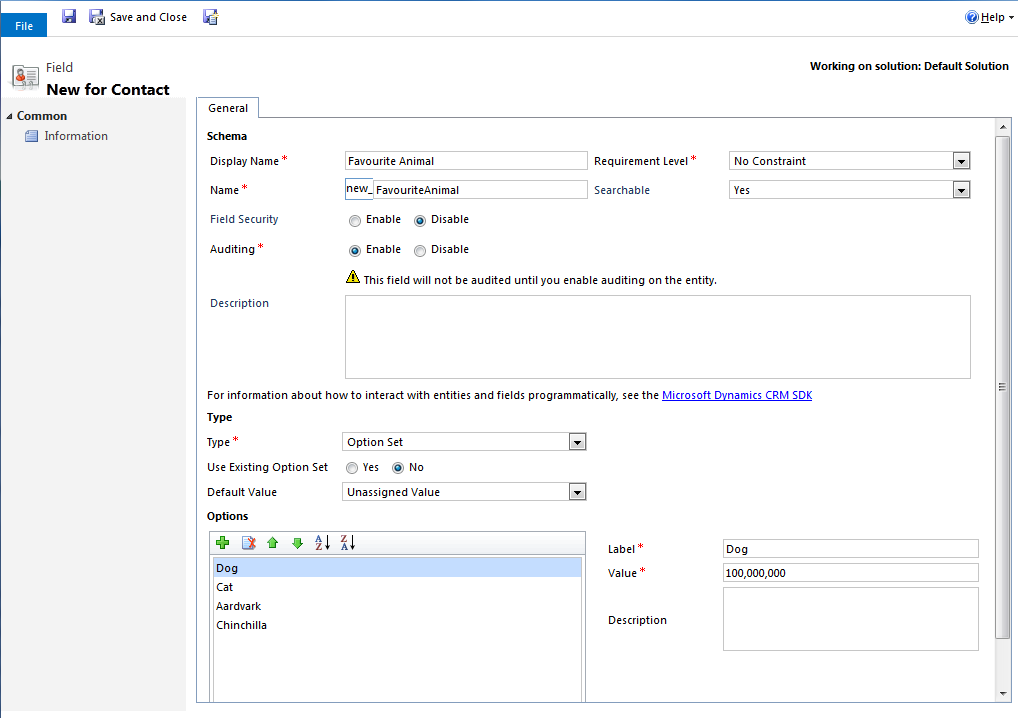The width and height of the screenshot is (1018, 718).
Task: Move option down with green arrow
Action: (x=297, y=543)
